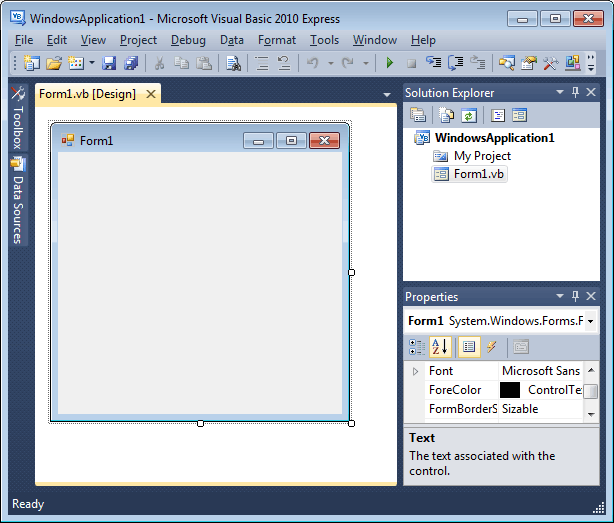
Task: Open the Solution Explorer window position dropdown
Action: click(x=560, y=92)
